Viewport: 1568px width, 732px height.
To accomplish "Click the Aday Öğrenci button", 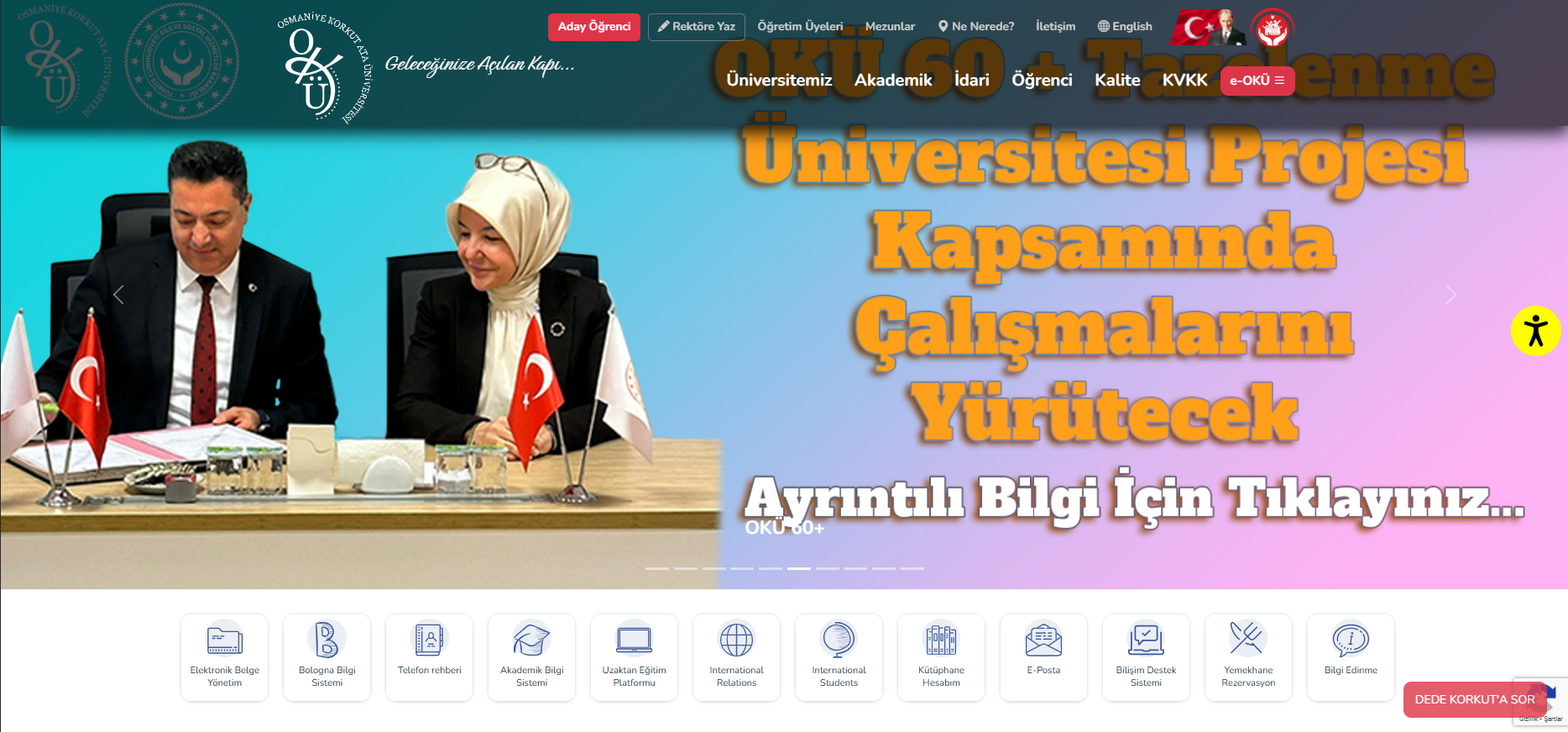I will (x=593, y=27).
